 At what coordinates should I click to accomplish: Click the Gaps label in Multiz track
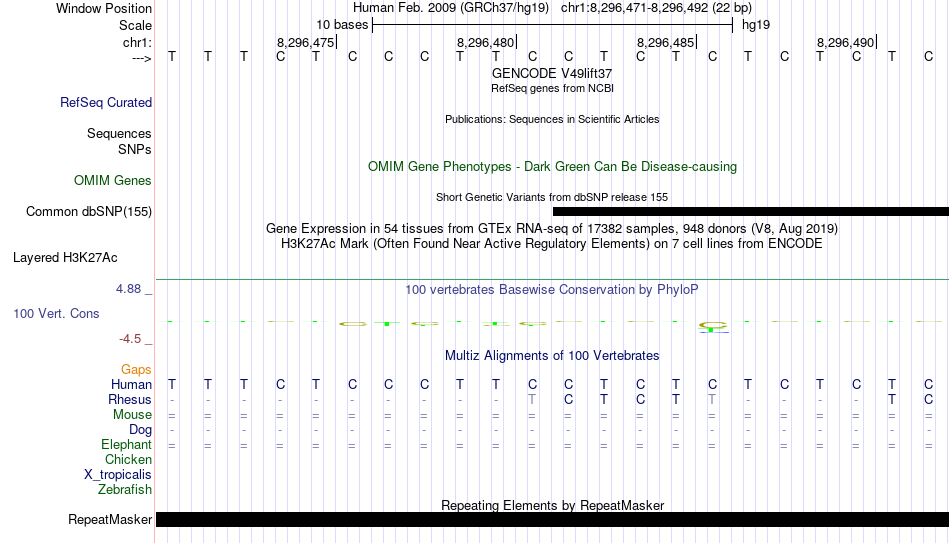[136, 370]
